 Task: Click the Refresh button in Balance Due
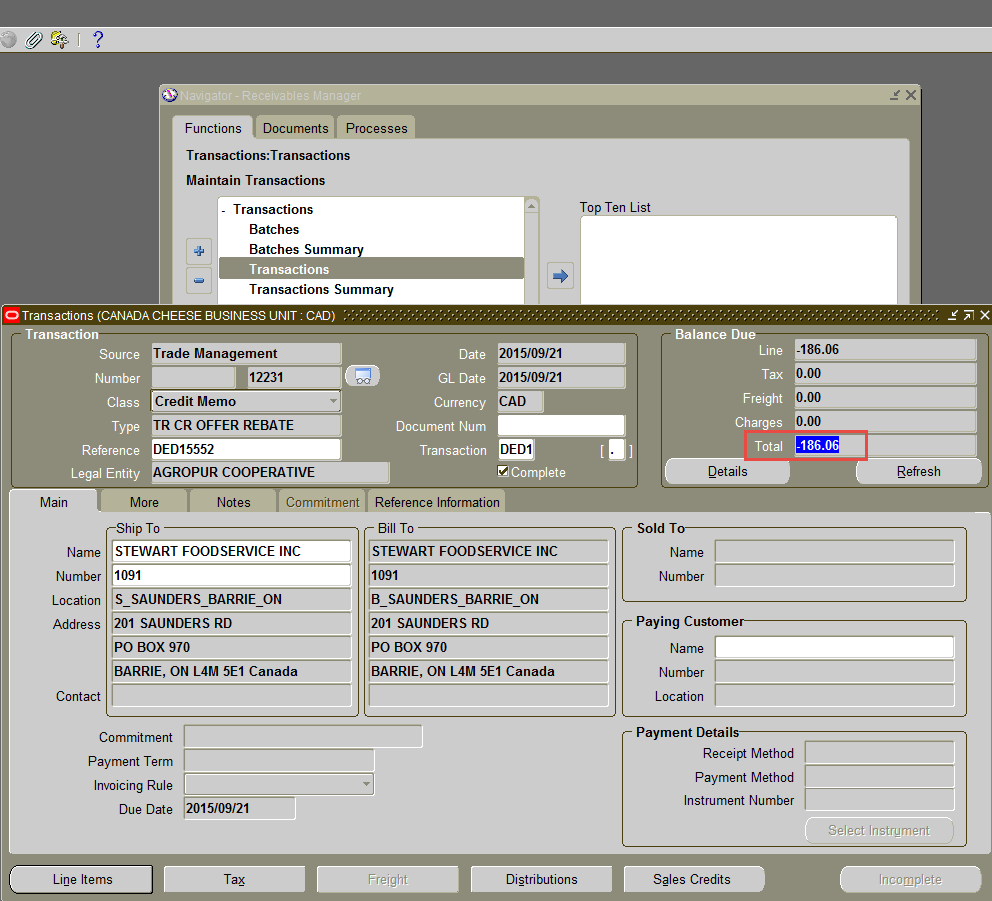[918, 472]
